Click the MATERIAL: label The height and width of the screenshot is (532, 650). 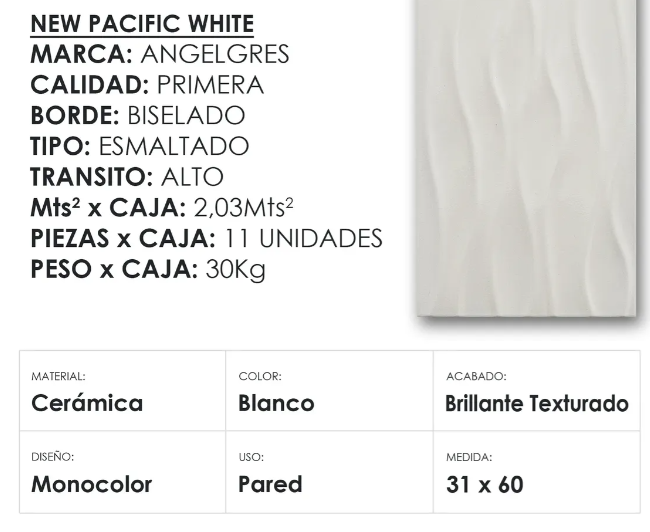[x=58, y=377]
